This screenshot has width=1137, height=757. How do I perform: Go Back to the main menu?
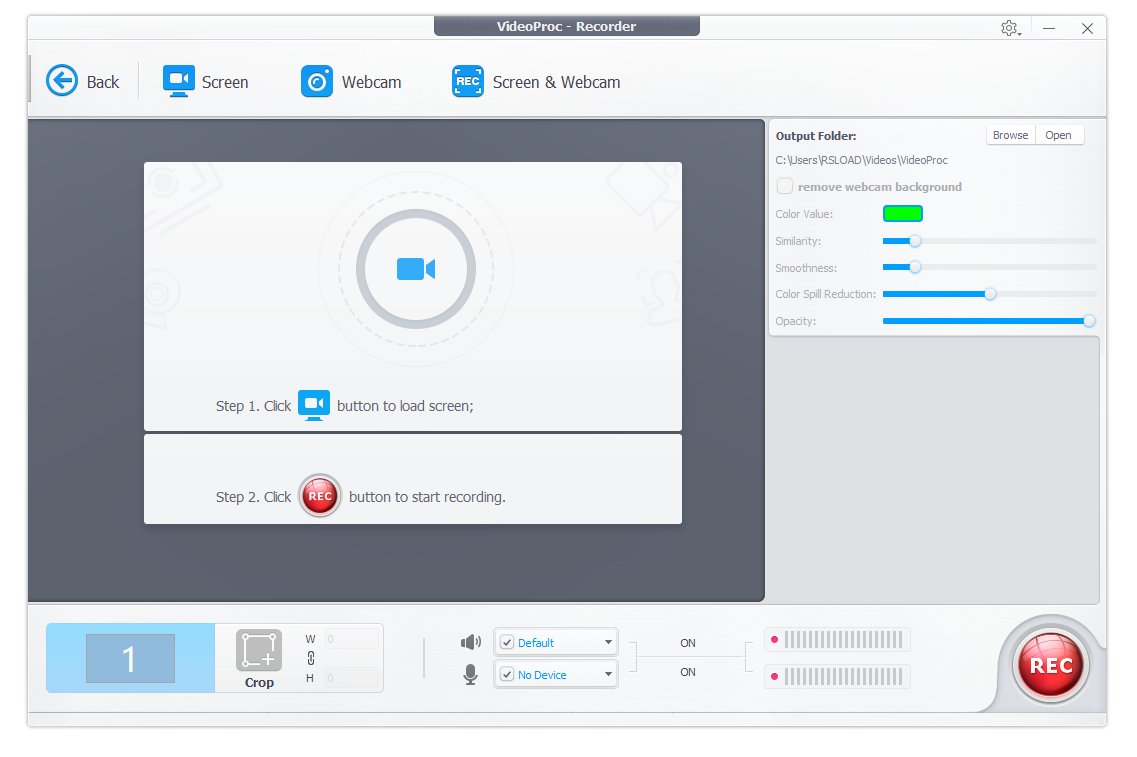tap(83, 81)
